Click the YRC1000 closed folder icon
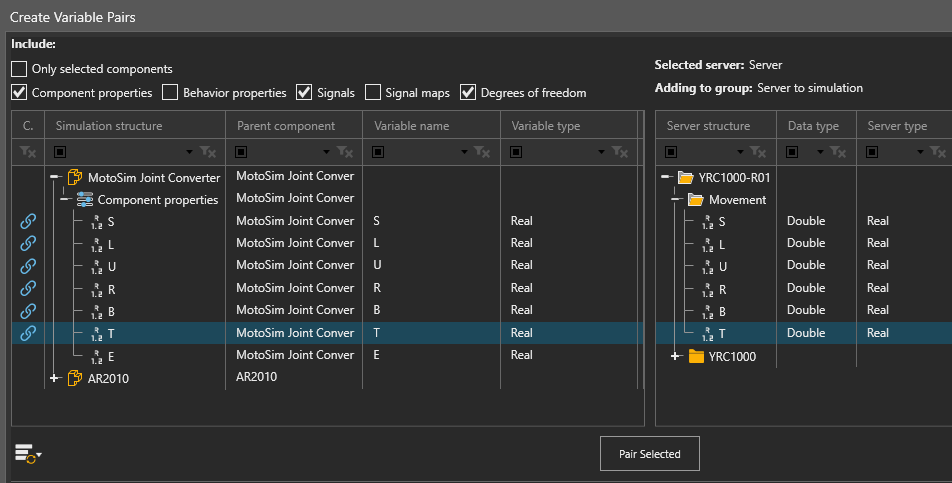The width and height of the screenshot is (952, 483). (696, 356)
